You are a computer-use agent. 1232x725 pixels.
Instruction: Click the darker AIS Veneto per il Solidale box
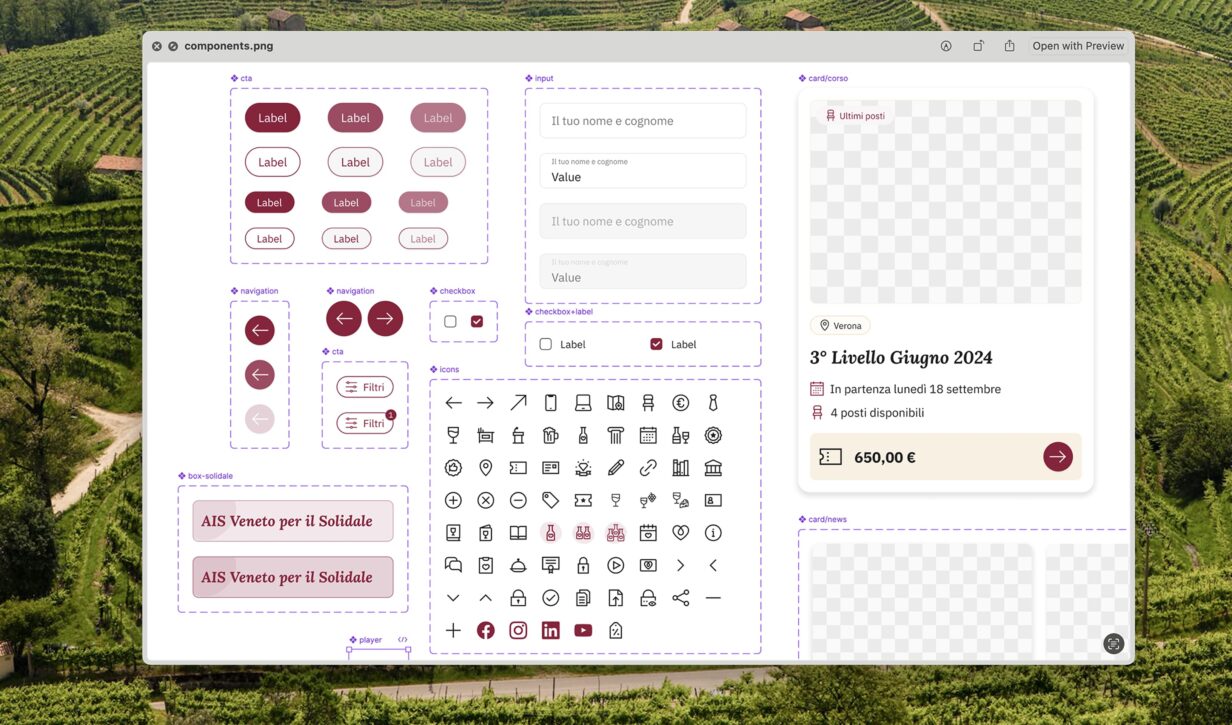[292, 577]
